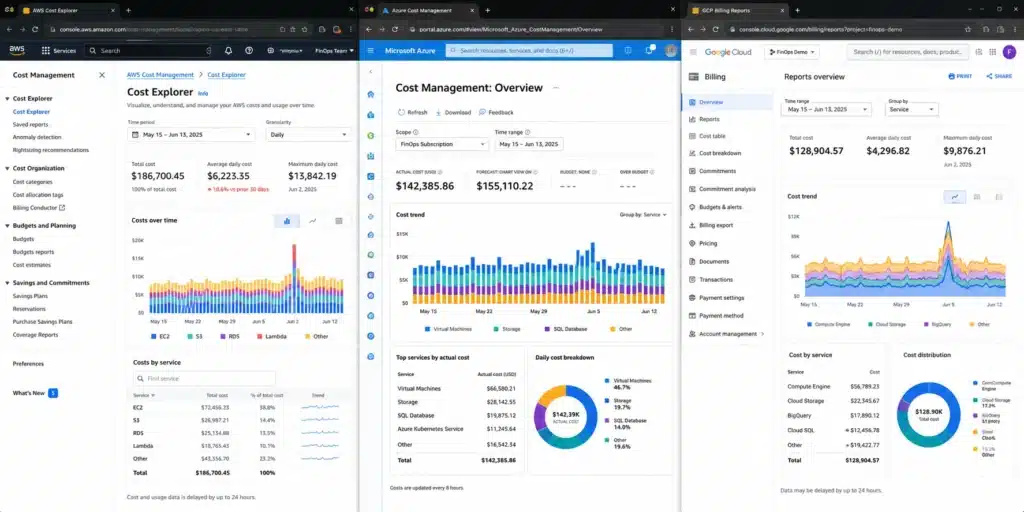Click the Info link beside Cost Explorer title
The width and height of the screenshot is (1024, 512).
pyautogui.click(x=203, y=93)
